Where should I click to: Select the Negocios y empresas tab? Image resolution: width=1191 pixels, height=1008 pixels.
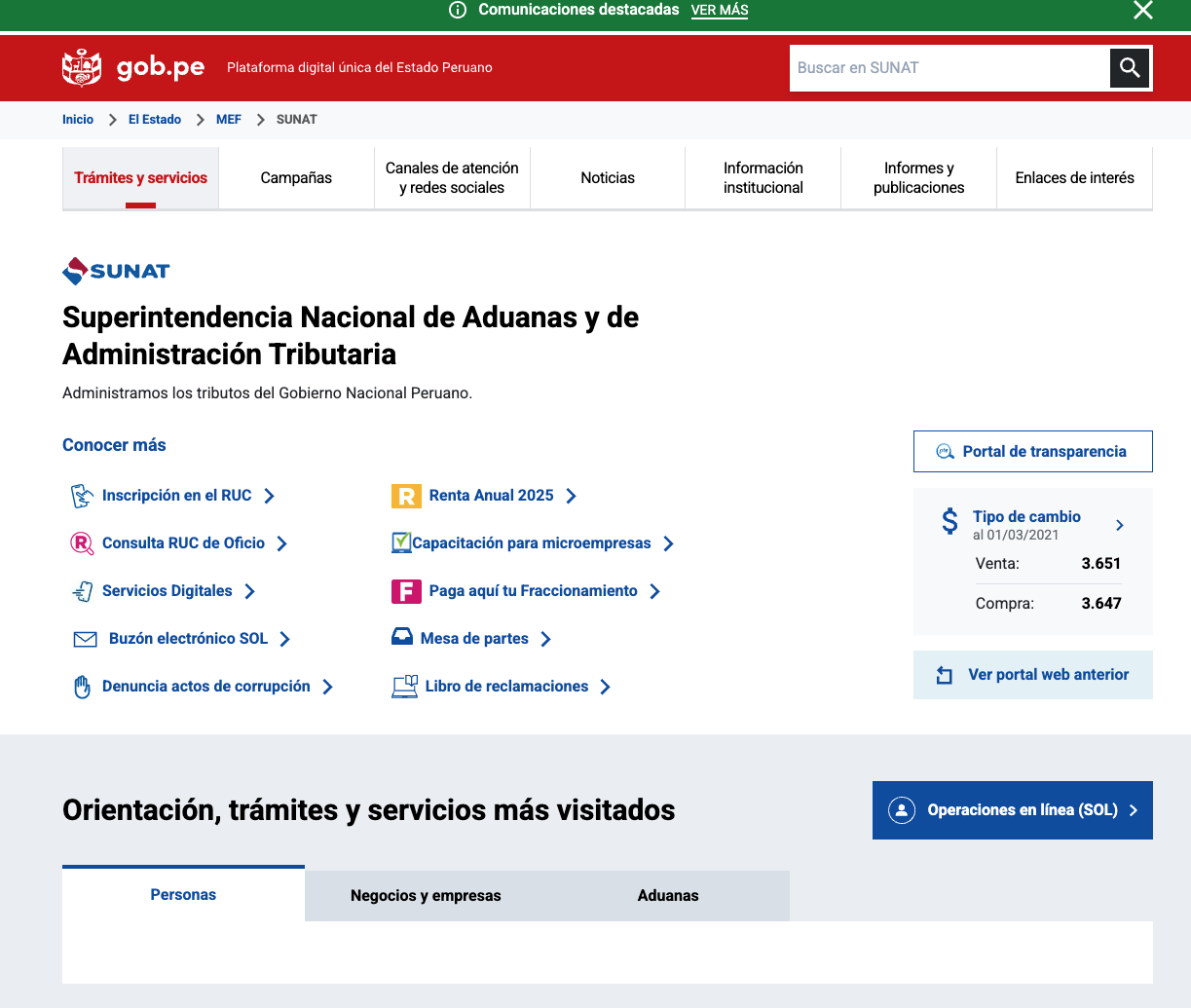426,895
